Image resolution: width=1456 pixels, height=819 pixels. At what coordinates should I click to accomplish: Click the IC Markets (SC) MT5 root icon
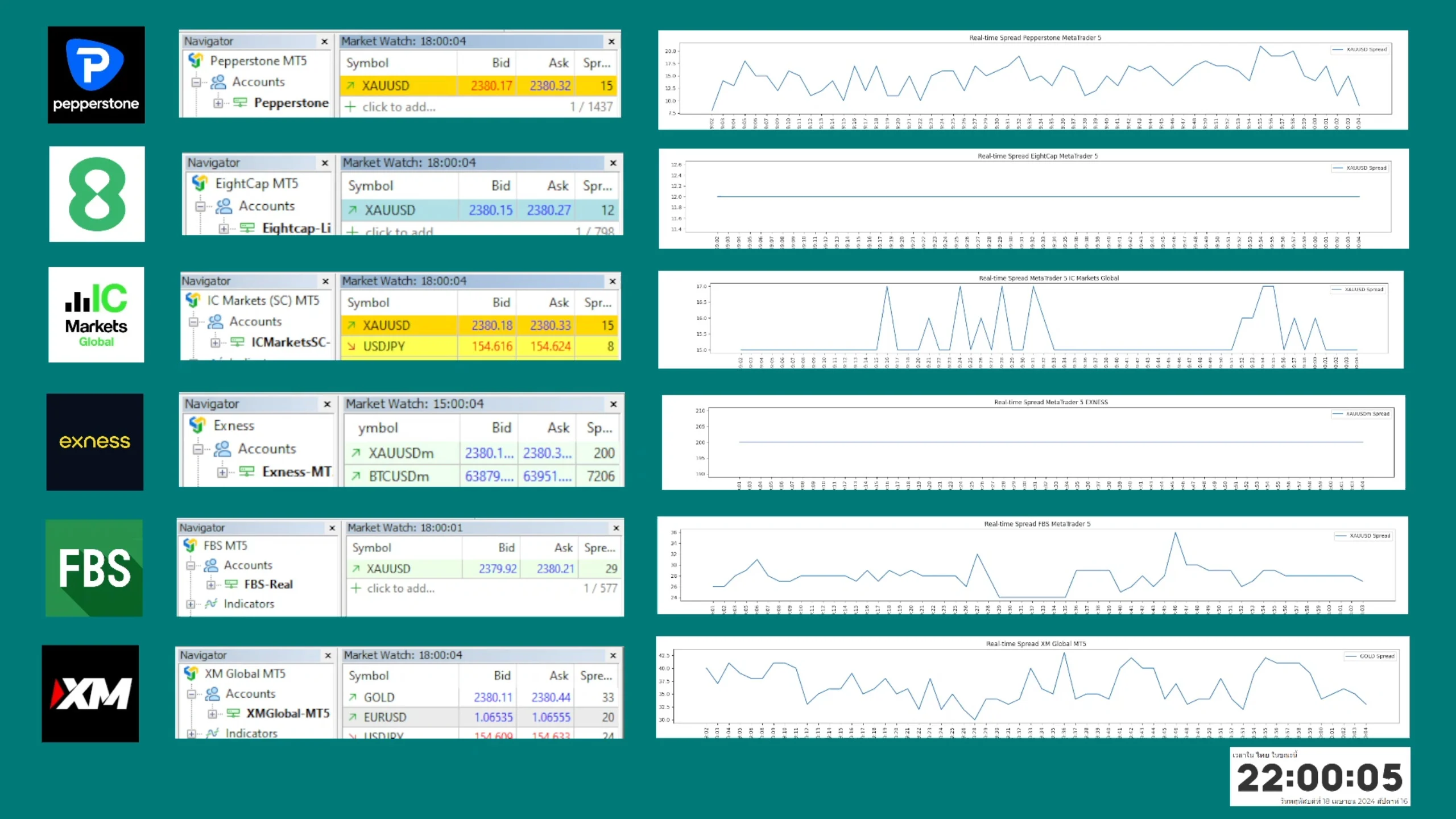click(x=193, y=300)
